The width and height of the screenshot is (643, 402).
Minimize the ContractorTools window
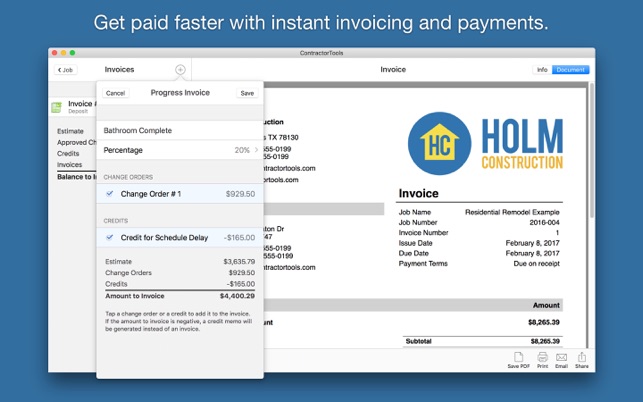tap(64, 53)
